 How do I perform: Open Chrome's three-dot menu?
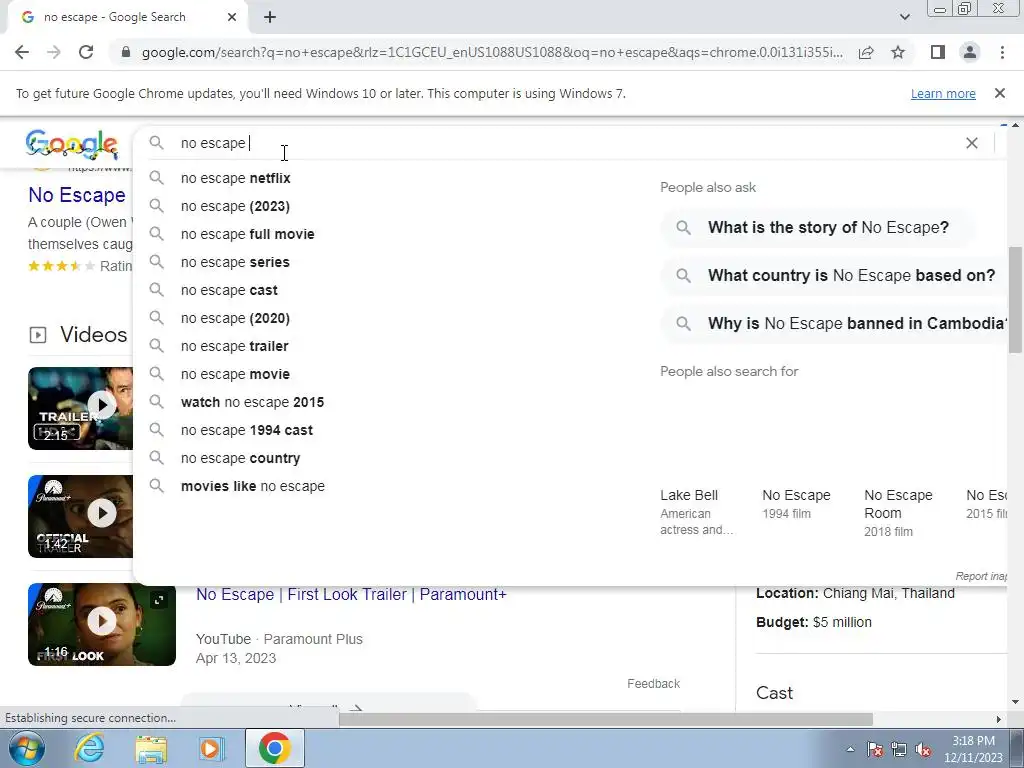coord(1002,52)
